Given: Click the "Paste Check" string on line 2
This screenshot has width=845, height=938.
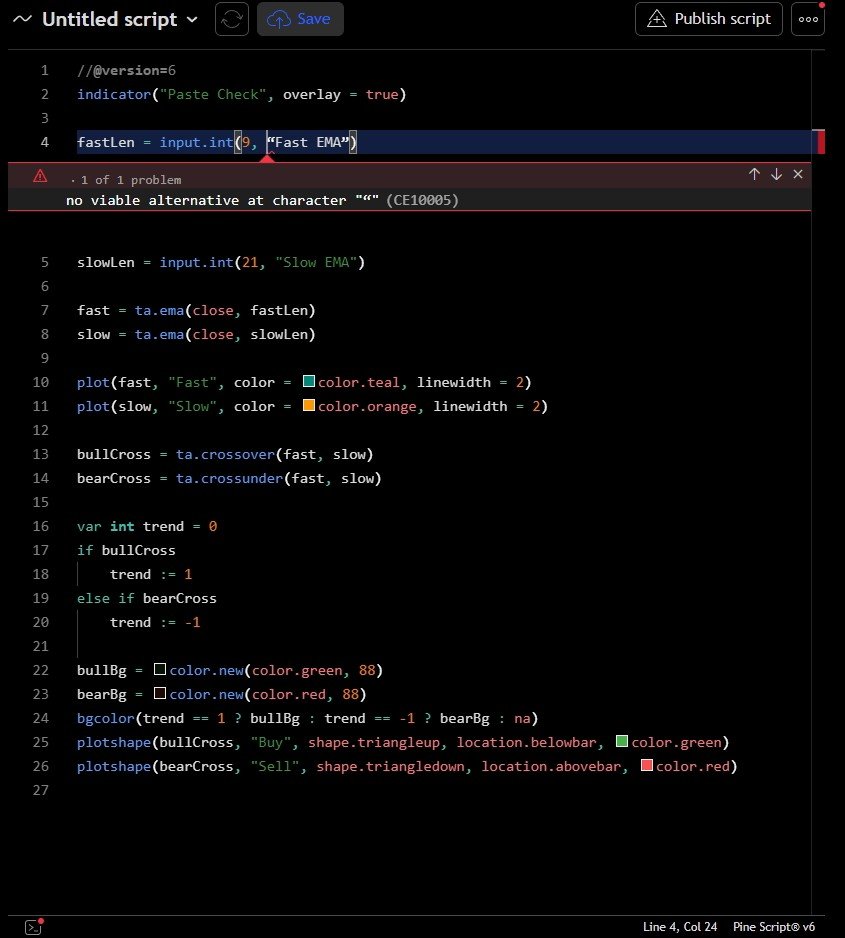Looking at the screenshot, I should click(x=213, y=95).
